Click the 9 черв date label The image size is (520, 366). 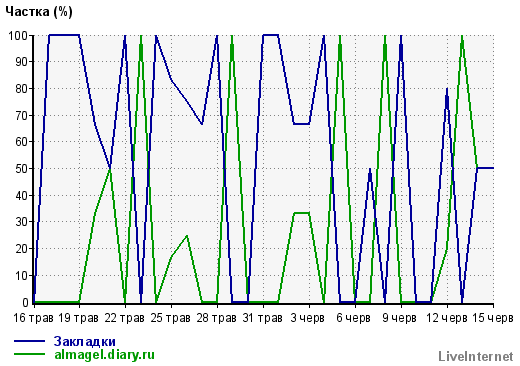[x=399, y=318]
